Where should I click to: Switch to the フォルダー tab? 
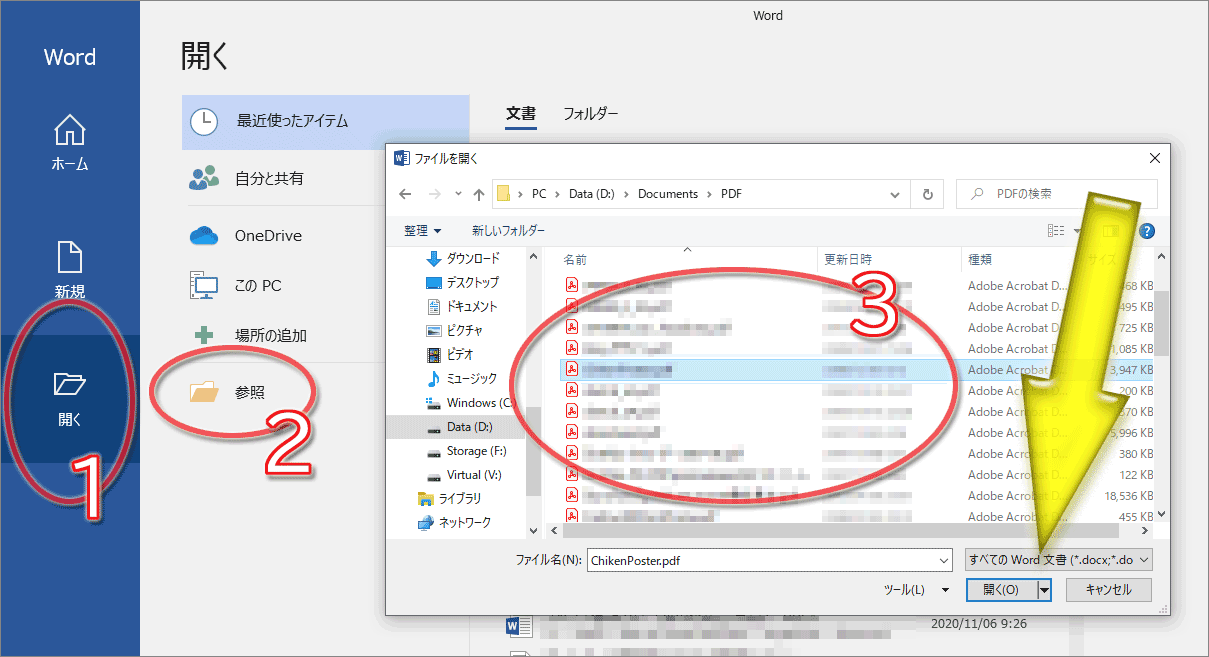click(x=590, y=114)
